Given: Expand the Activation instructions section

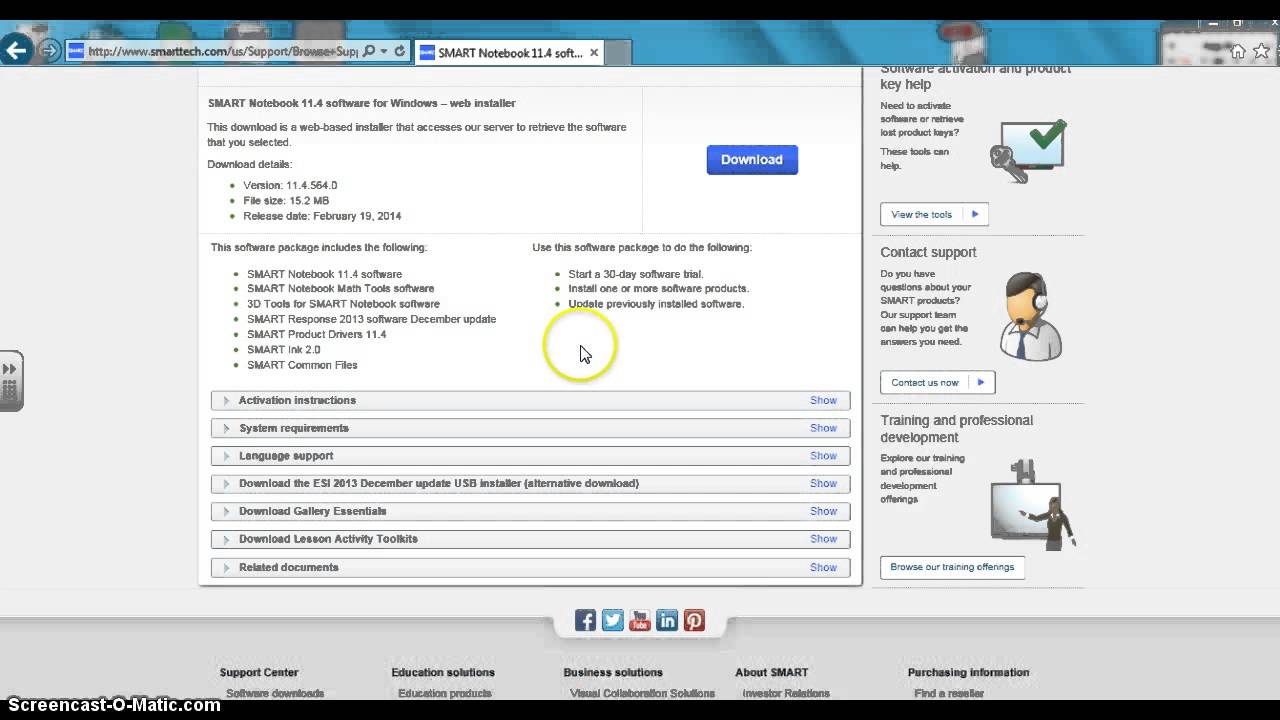Looking at the screenshot, I should click(530, 400).
